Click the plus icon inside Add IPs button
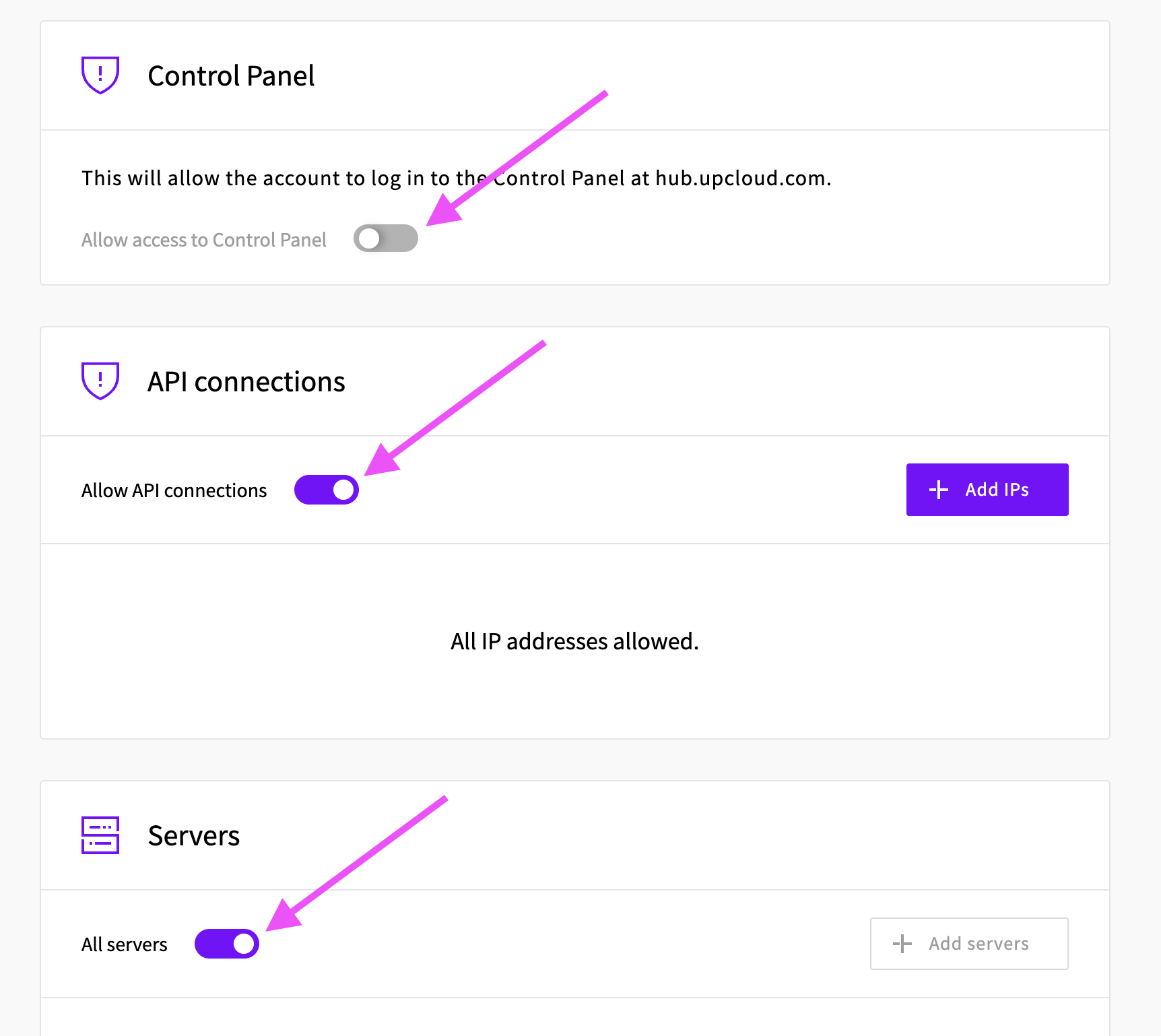This screenshot has height=1036, width=1161. [x=939, y=490]
